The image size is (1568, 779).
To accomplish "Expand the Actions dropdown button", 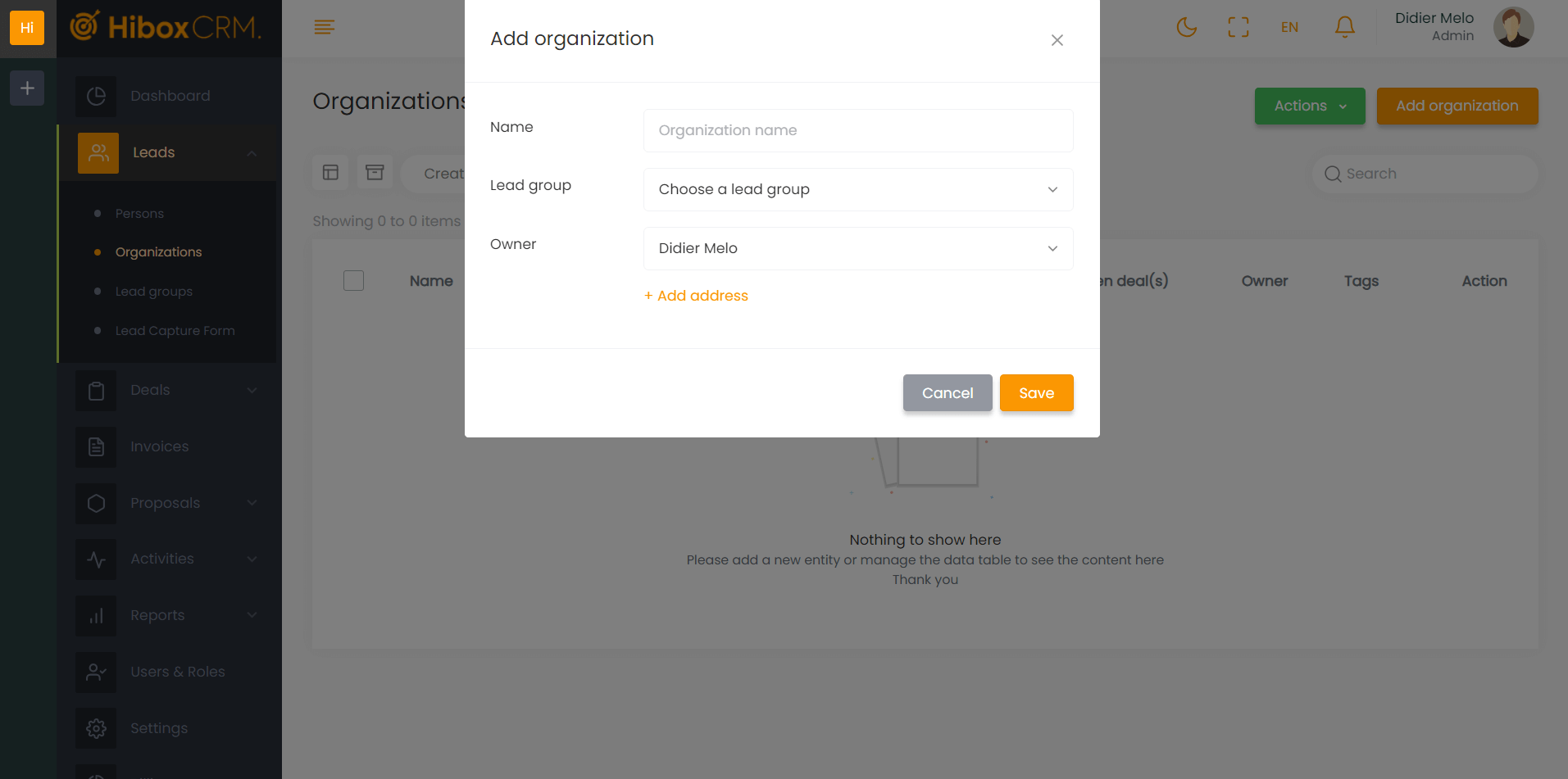I will pyautogui.click(x=1309, y=106).
